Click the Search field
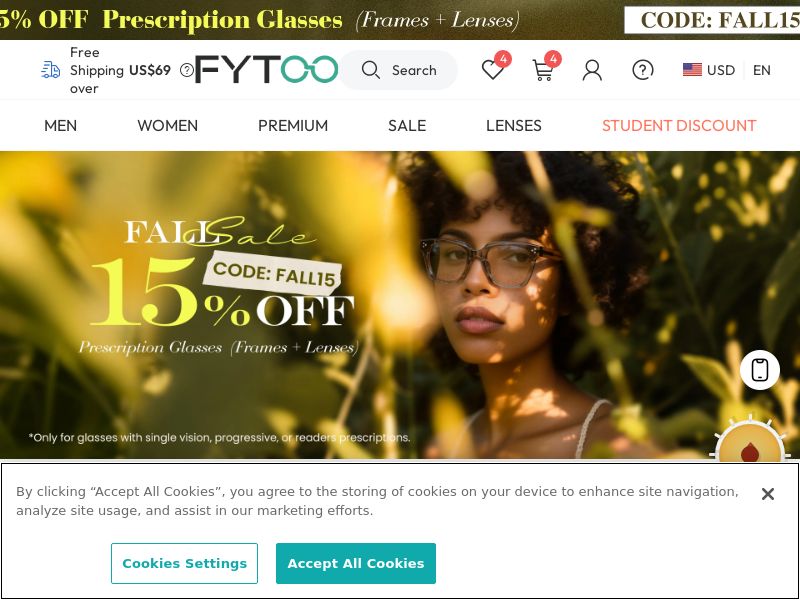The width and height of the screenshot is (800, 600). coord(398,70)
